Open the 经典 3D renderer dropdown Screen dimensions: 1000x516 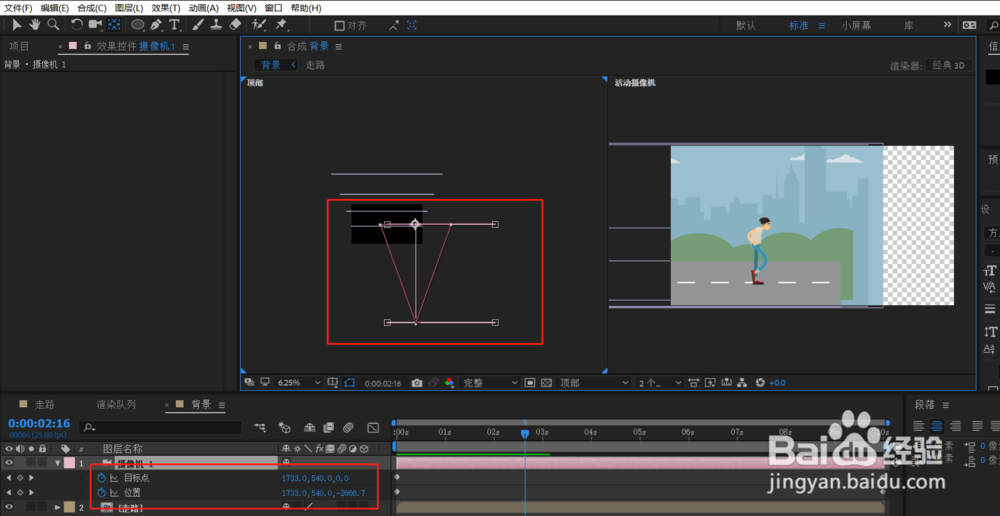[948, 66]
